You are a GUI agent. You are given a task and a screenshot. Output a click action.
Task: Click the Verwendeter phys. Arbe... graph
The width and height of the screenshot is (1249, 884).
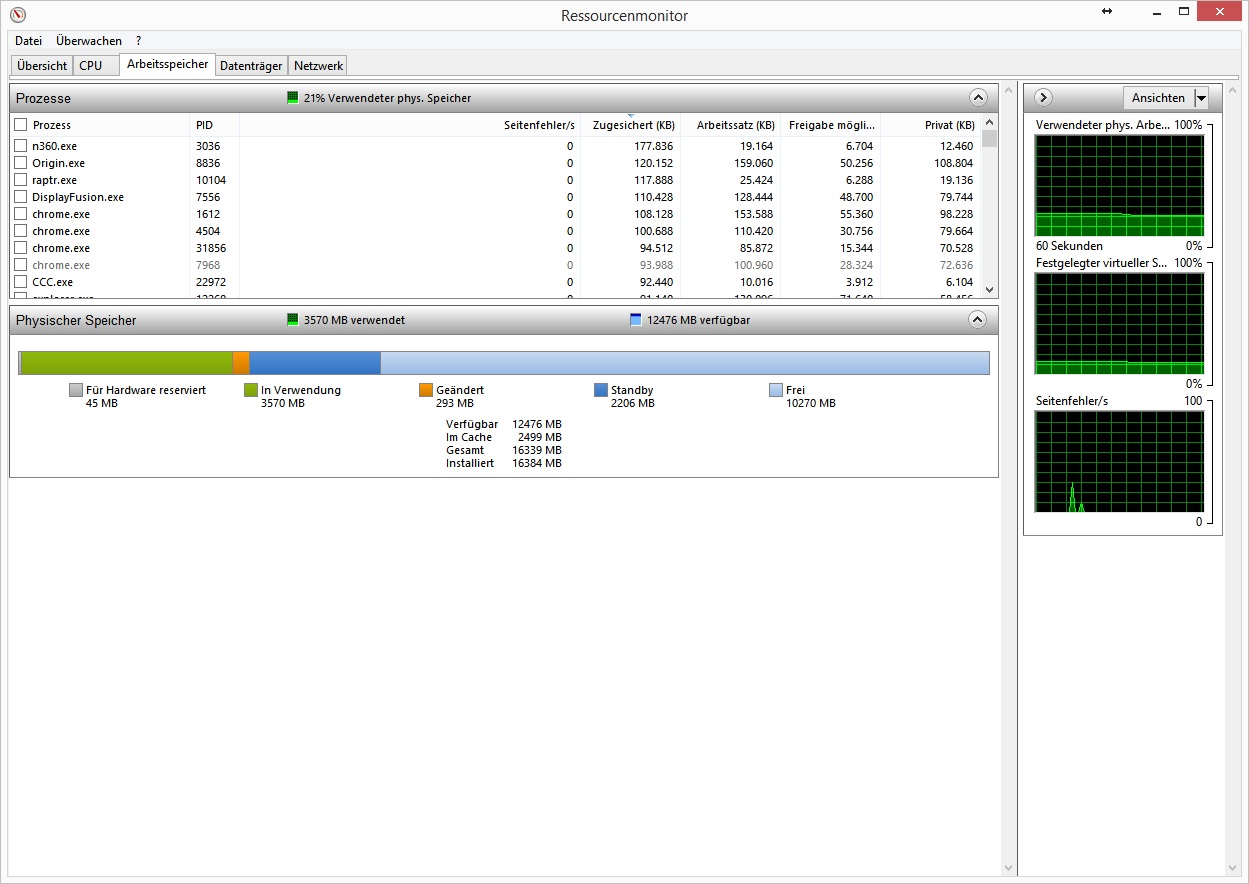[1119, 185]
